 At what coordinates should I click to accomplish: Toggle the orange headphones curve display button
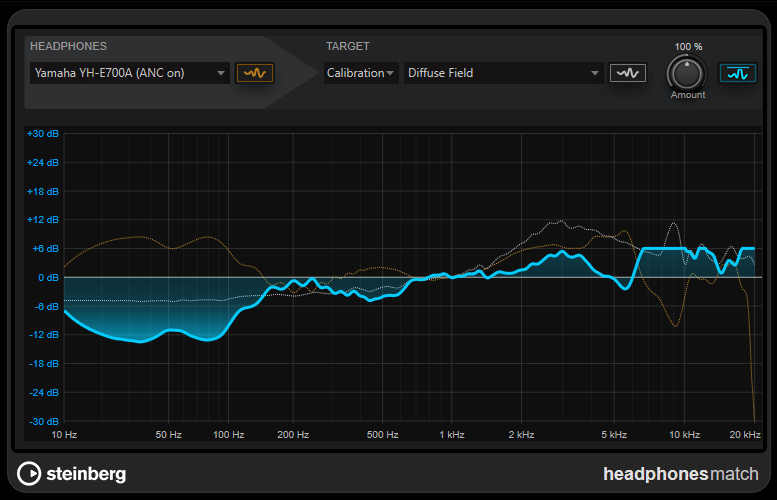(x=255, y=73)
